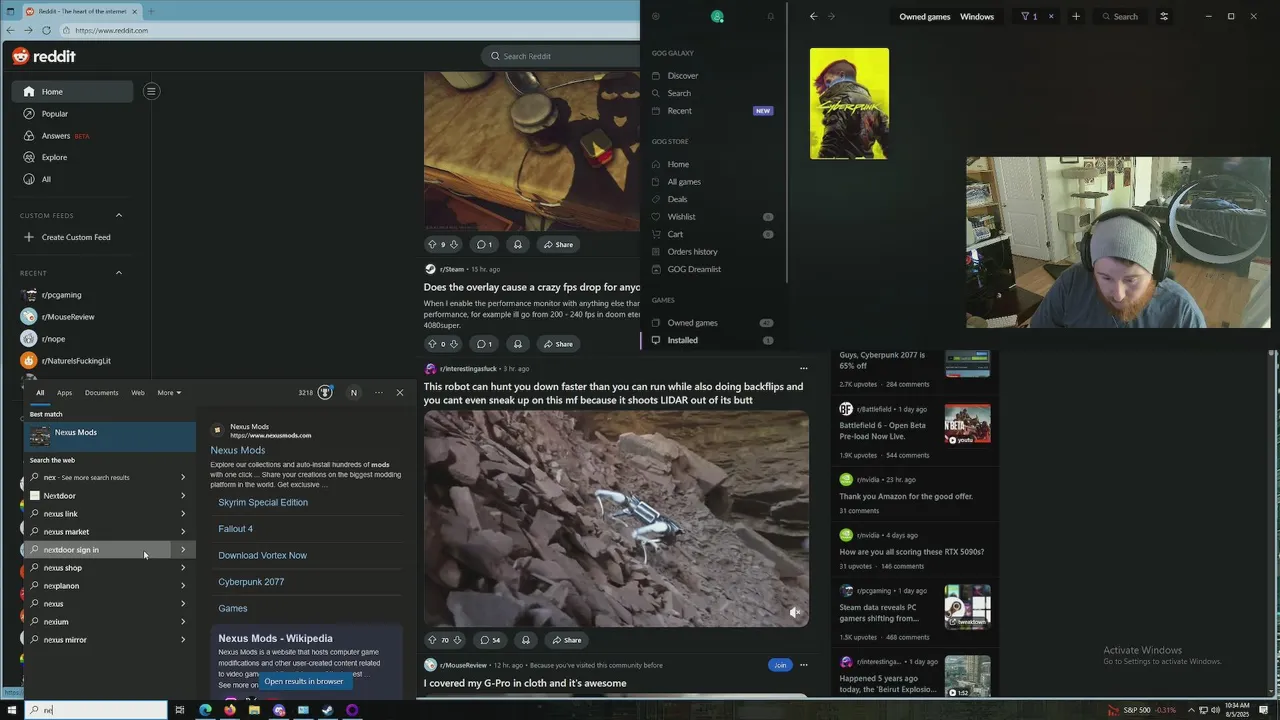Screen dimensions: 1280x720
Task: Upvote the robot LIDAR post
Action: [432, 640]
